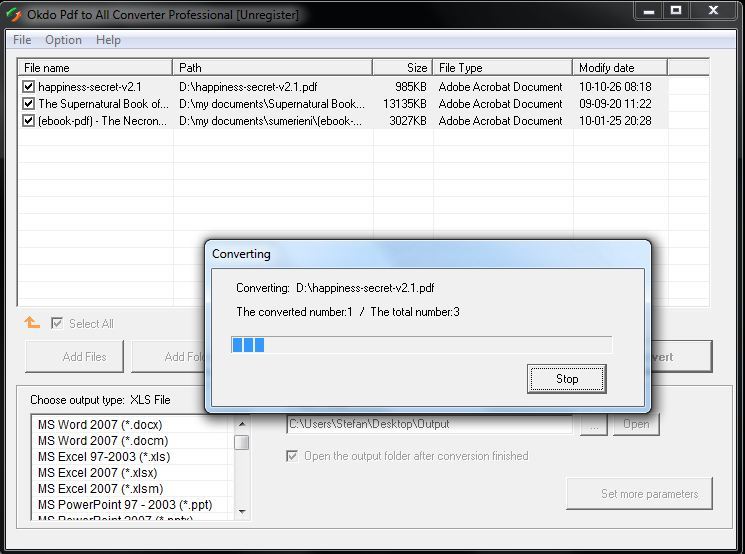This screenshot has width=745, height=554.
Task: Uncheck the happiness-secret-v2.1 file checkbox
Action: tap(29, 86)
